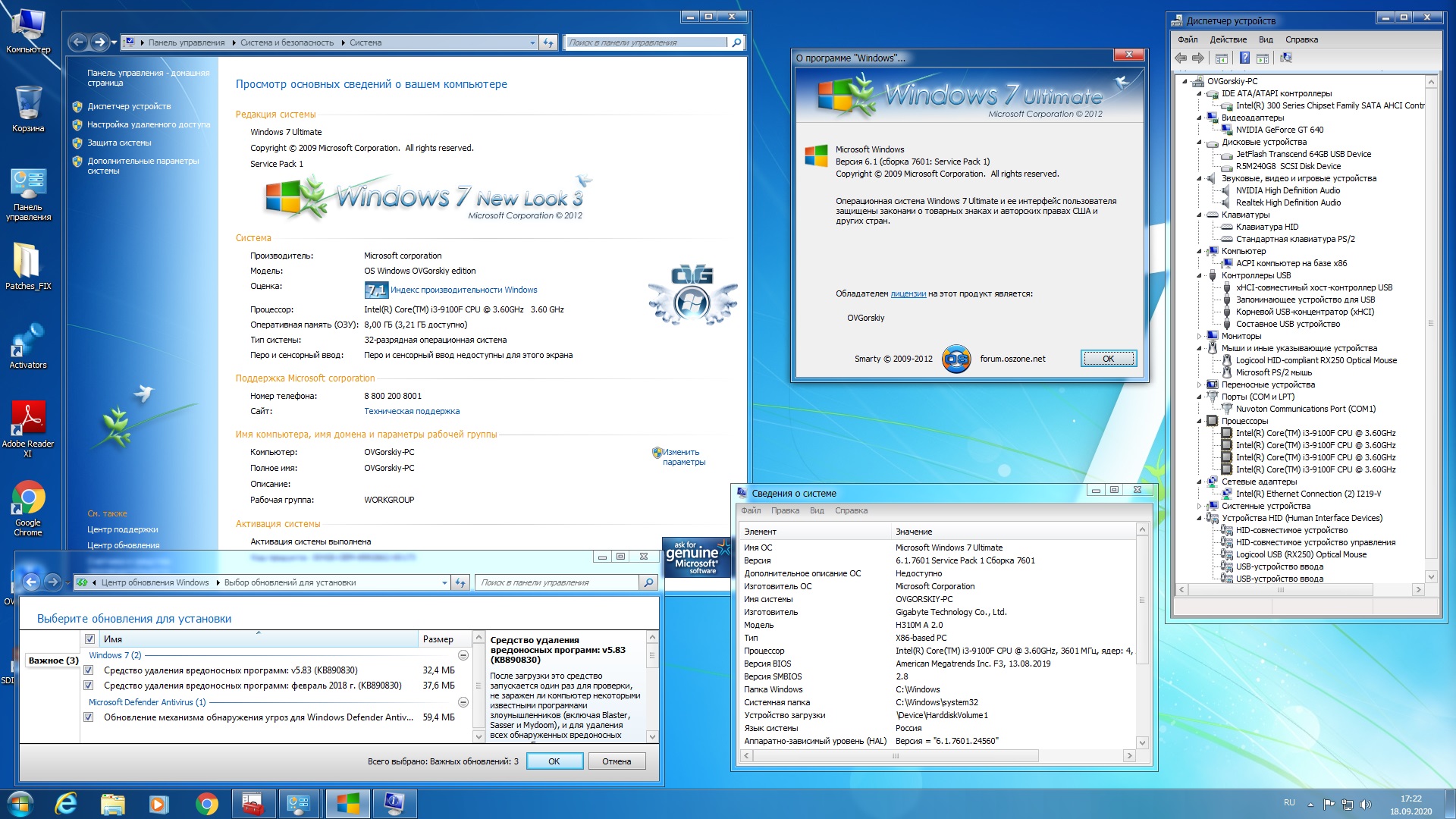This screenshot has width=1456, height=819.
Task: Click the Forward arrow in System control panel
Action: 99,42
